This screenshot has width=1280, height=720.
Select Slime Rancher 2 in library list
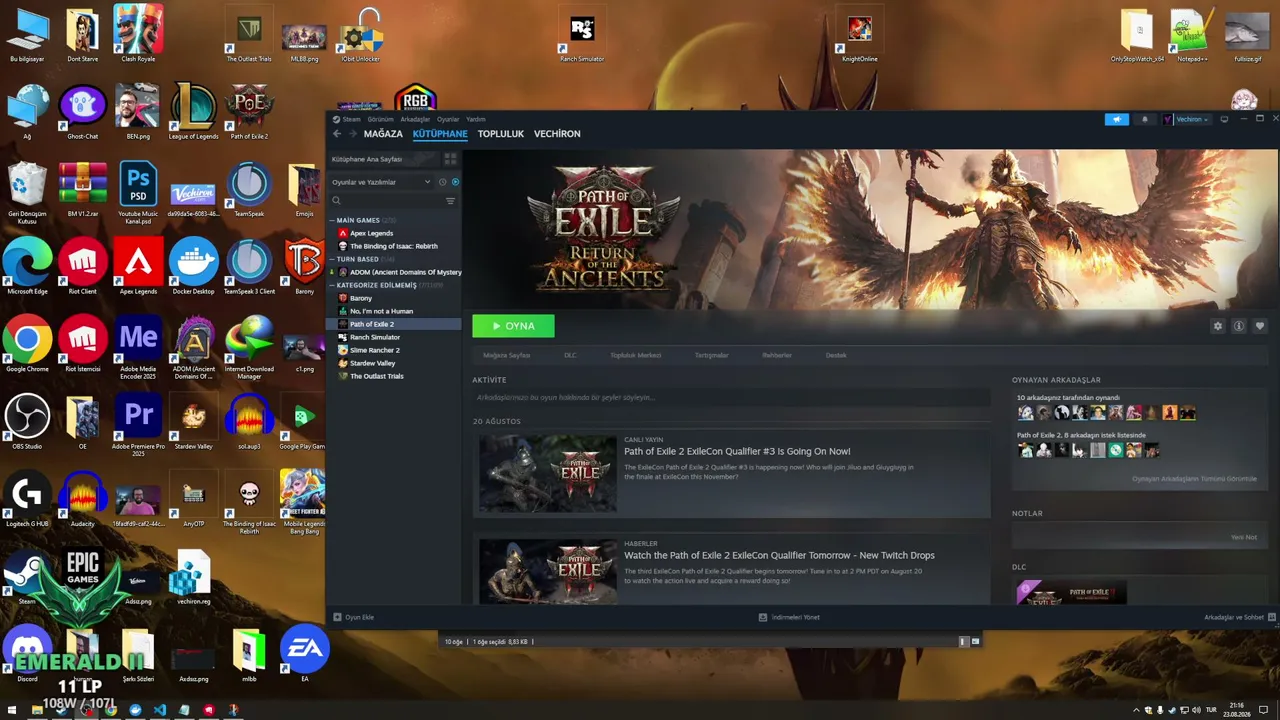pyautogui.click(x=374, y=350)
